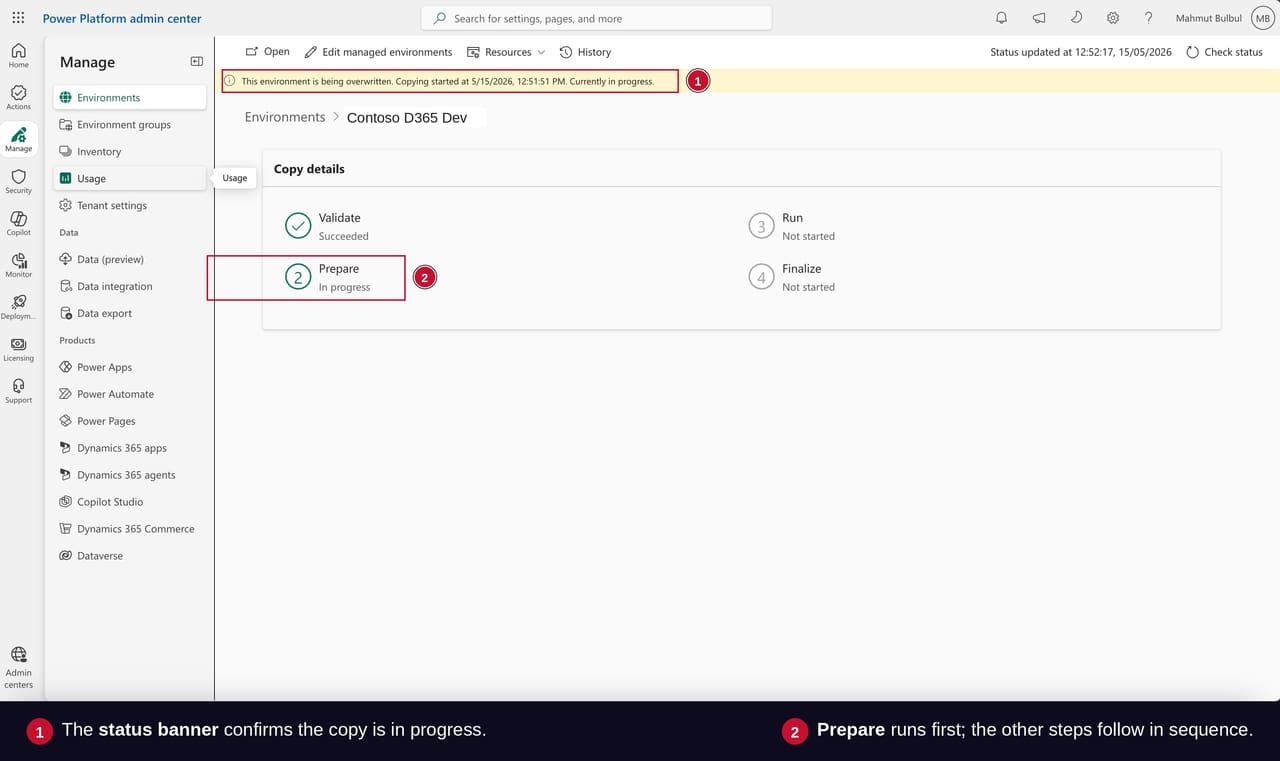Viewport: 1280px width, 761px height.
Task: Open Licensing in the left rail
Action: point(18,350)
